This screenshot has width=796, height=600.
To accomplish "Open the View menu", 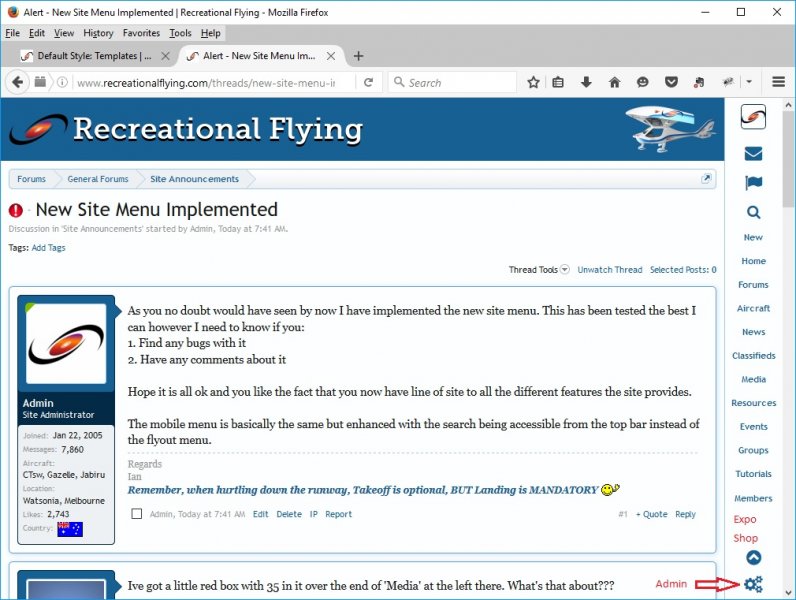I will pyautogui.click(x=64, y=33).
